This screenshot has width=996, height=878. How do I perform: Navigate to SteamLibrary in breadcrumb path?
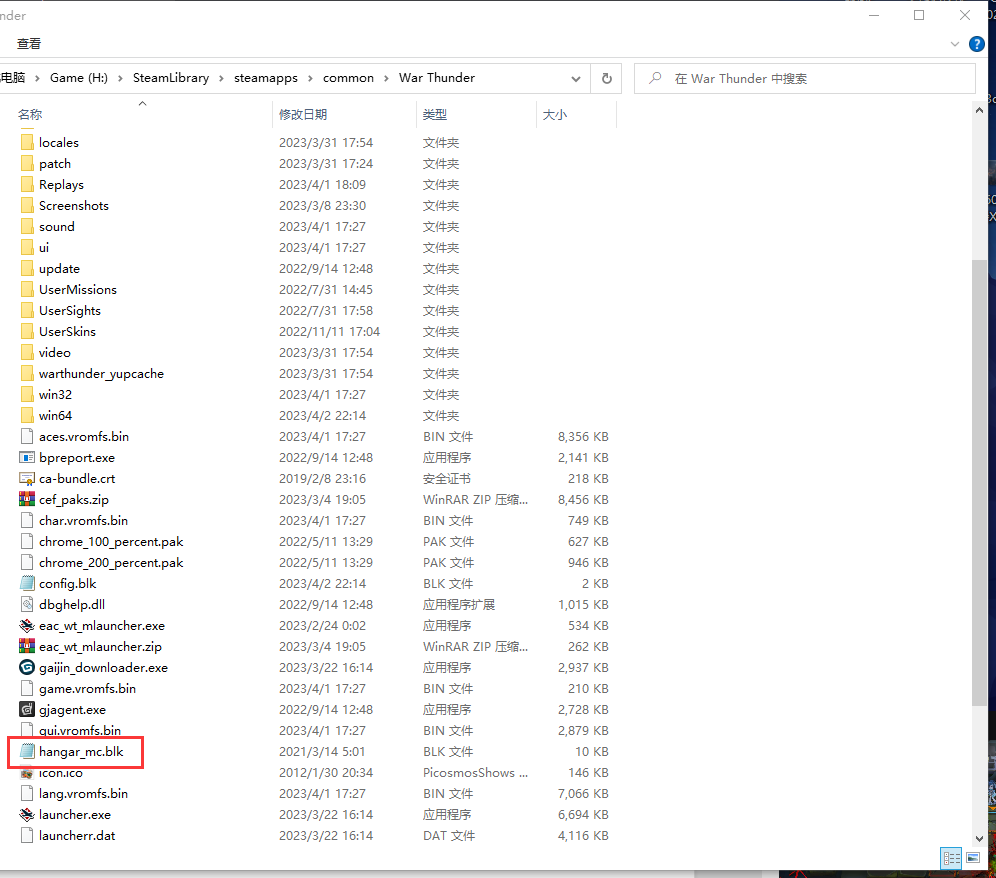click(x=171, y=78)
